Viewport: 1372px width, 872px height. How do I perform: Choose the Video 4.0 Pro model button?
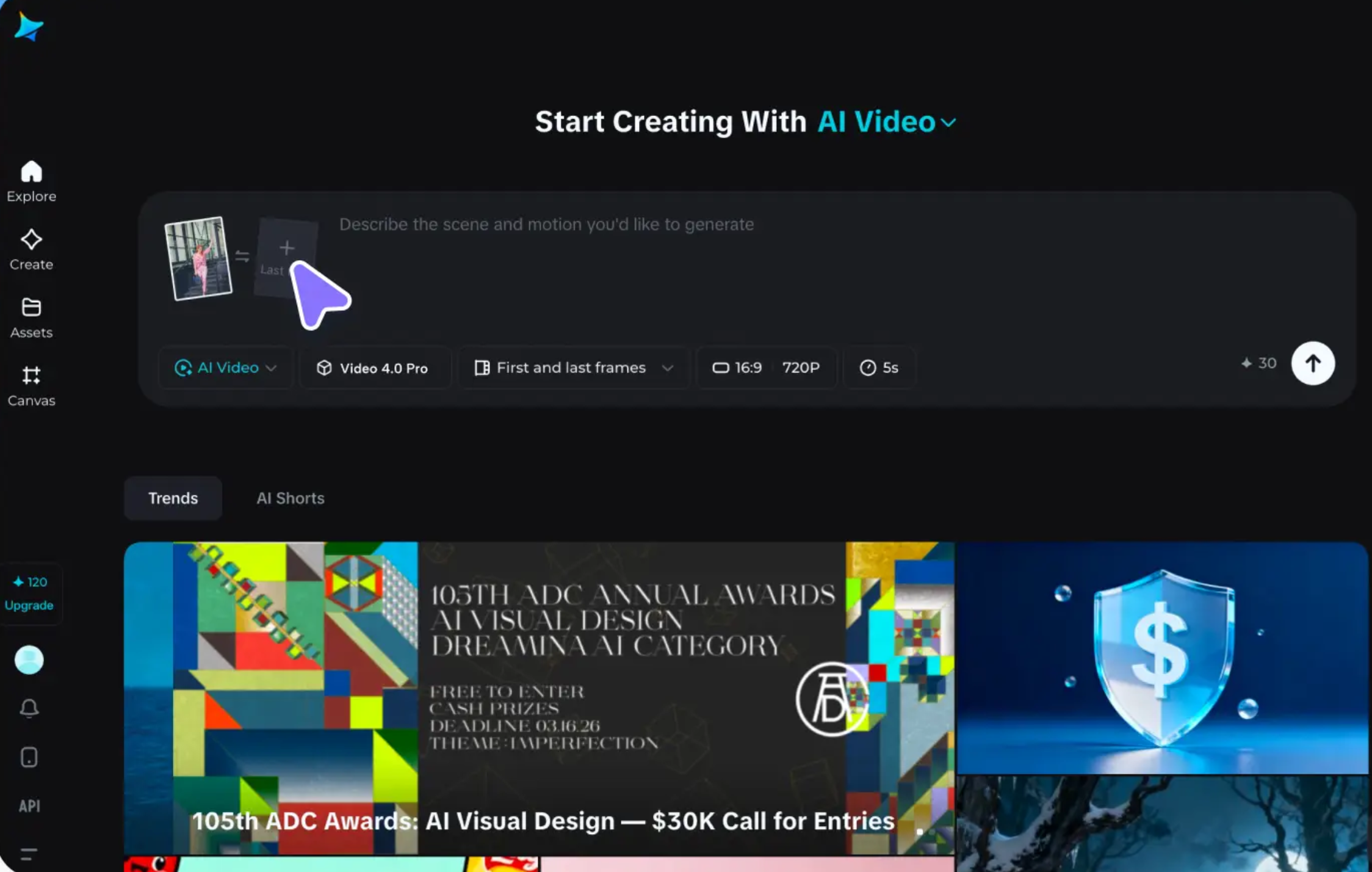coord(373,368)
